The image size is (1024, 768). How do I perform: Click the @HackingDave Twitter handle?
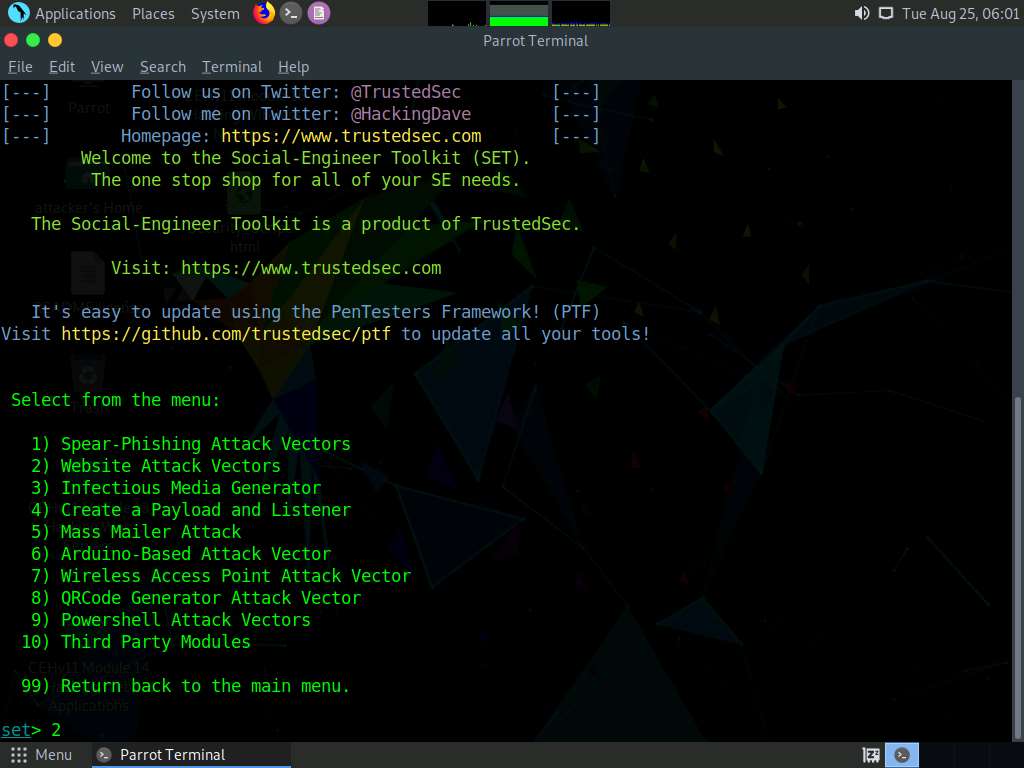click(411, 114)
